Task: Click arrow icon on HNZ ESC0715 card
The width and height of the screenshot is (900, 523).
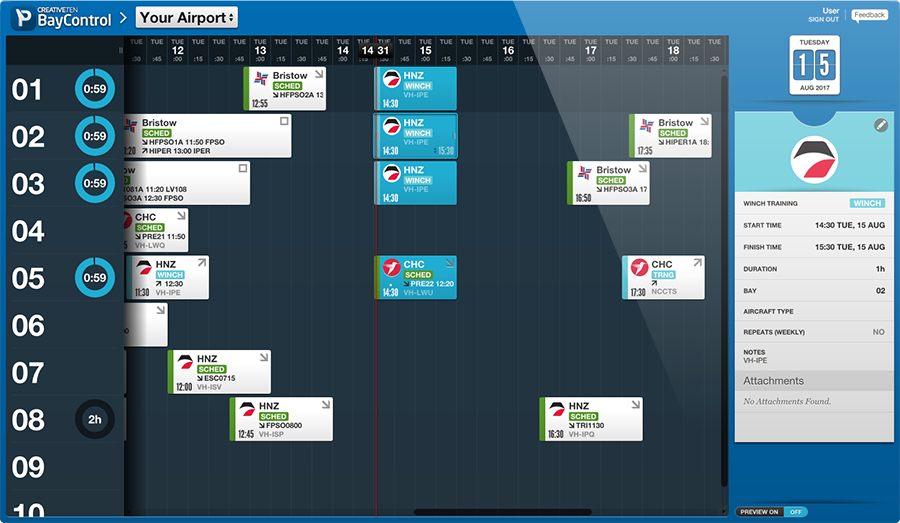Action: pyautogui.click(x=263, y=357)
